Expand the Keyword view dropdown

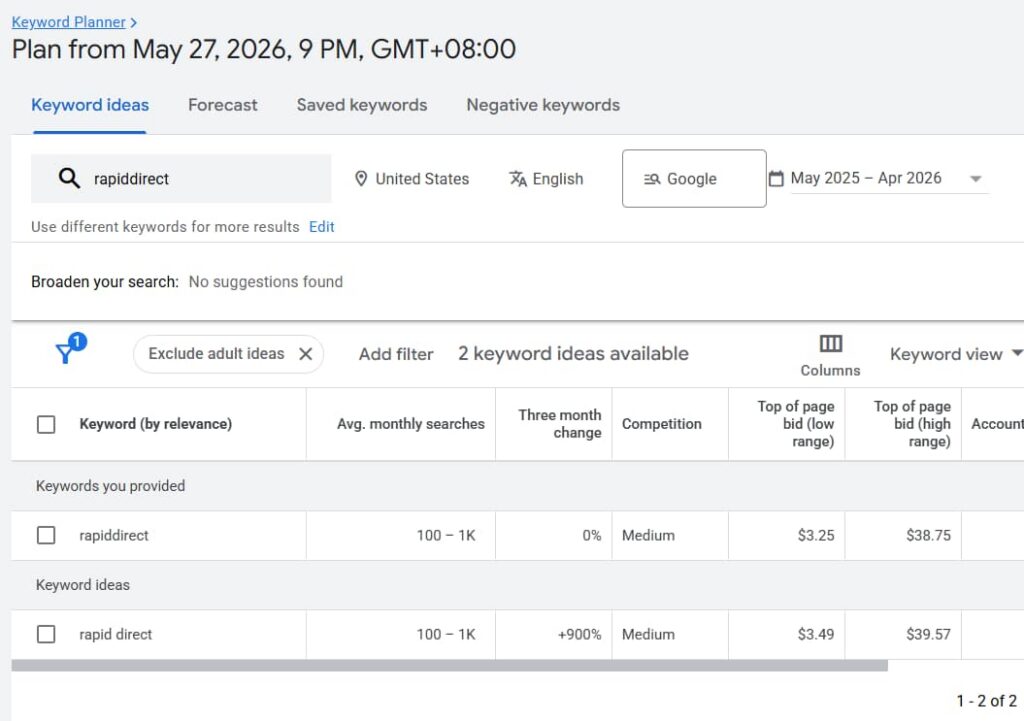(x=955, y=354)
